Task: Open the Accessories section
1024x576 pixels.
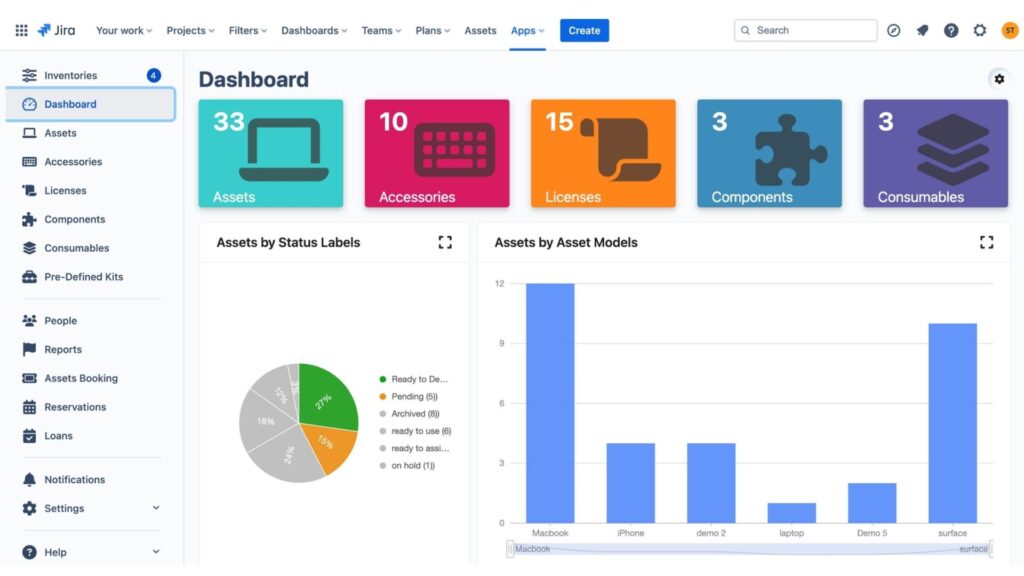Action: [x=73, y=161]
